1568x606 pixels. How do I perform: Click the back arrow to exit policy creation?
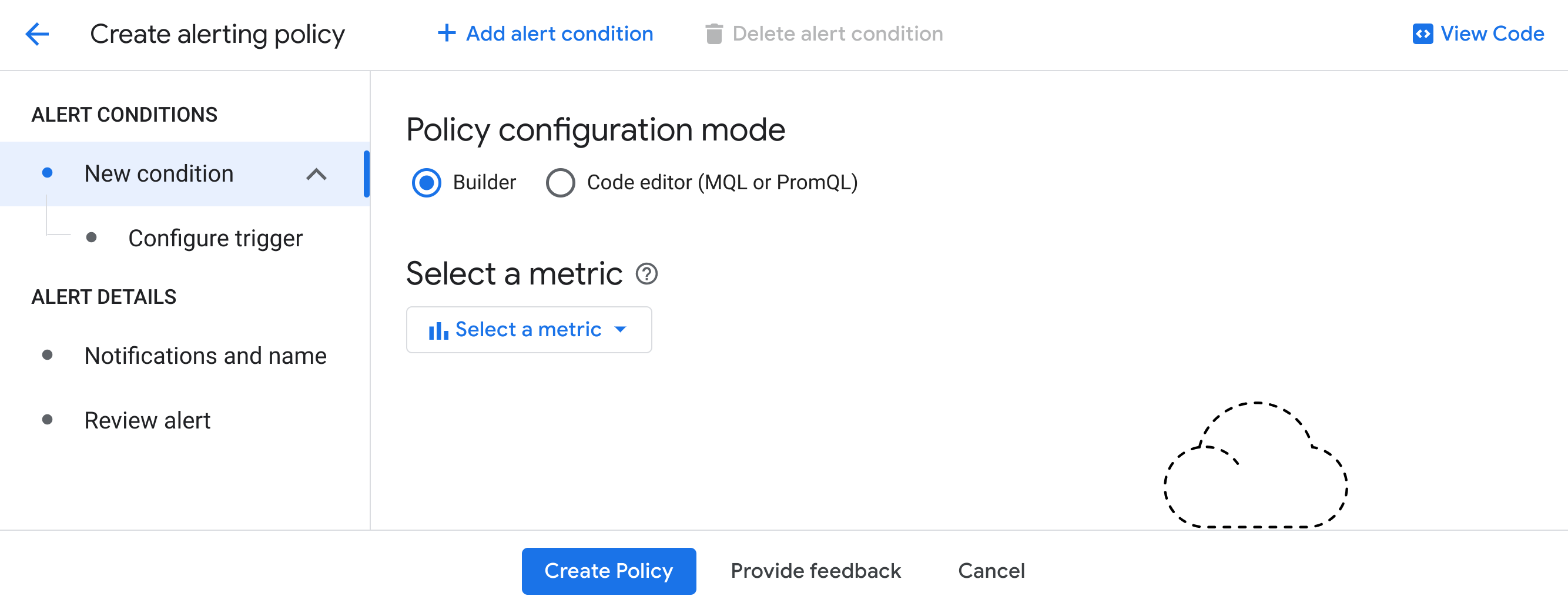(x=38, y=34)
